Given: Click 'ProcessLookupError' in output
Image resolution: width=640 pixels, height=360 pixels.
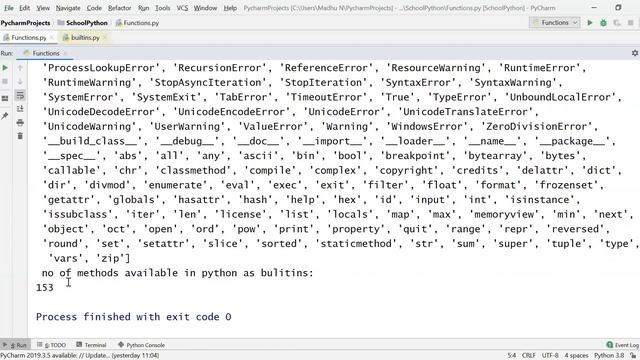Looking at the screenshot, I should click(102, 68).
